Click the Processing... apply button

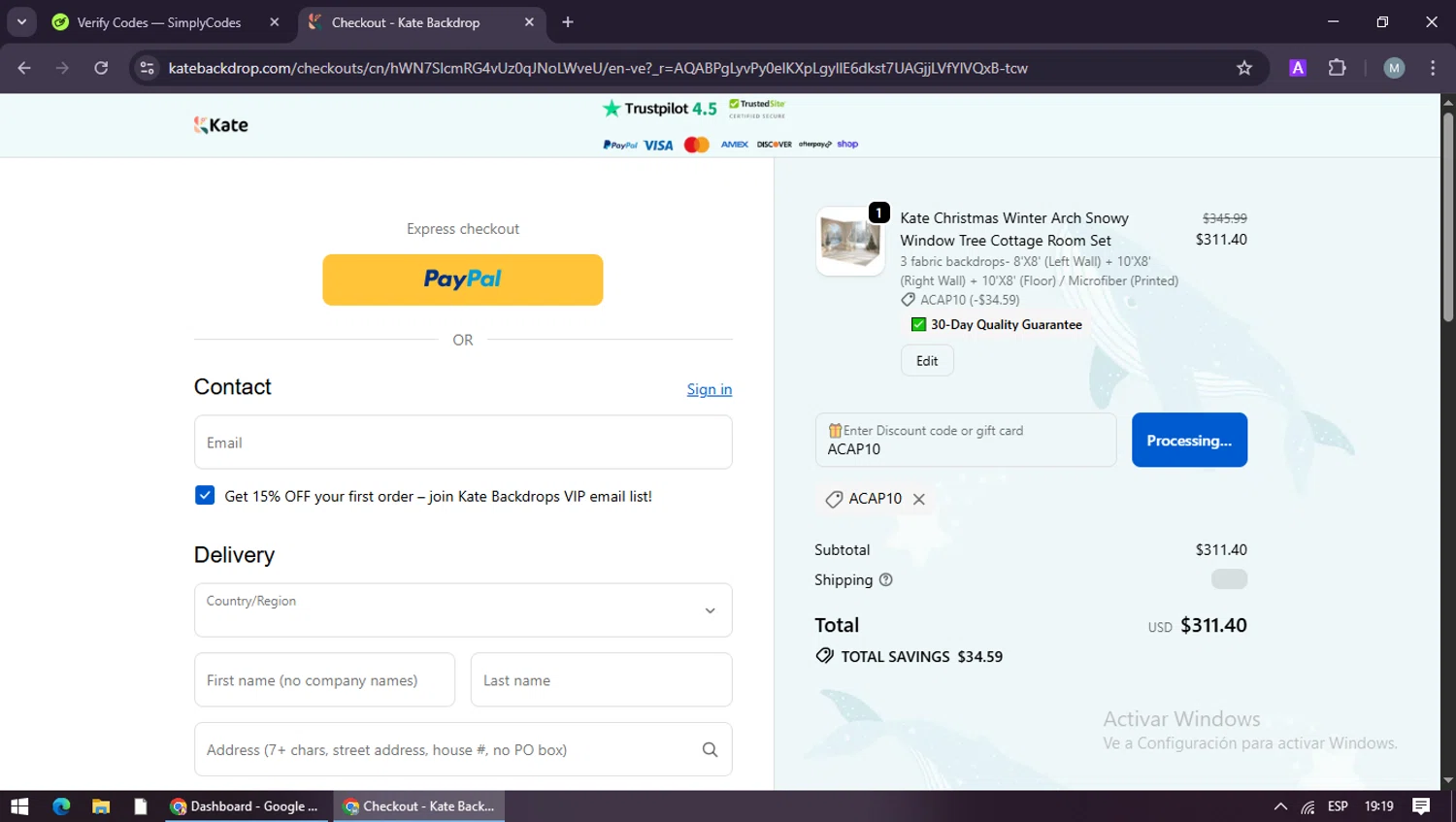[x=1189, y=441]
